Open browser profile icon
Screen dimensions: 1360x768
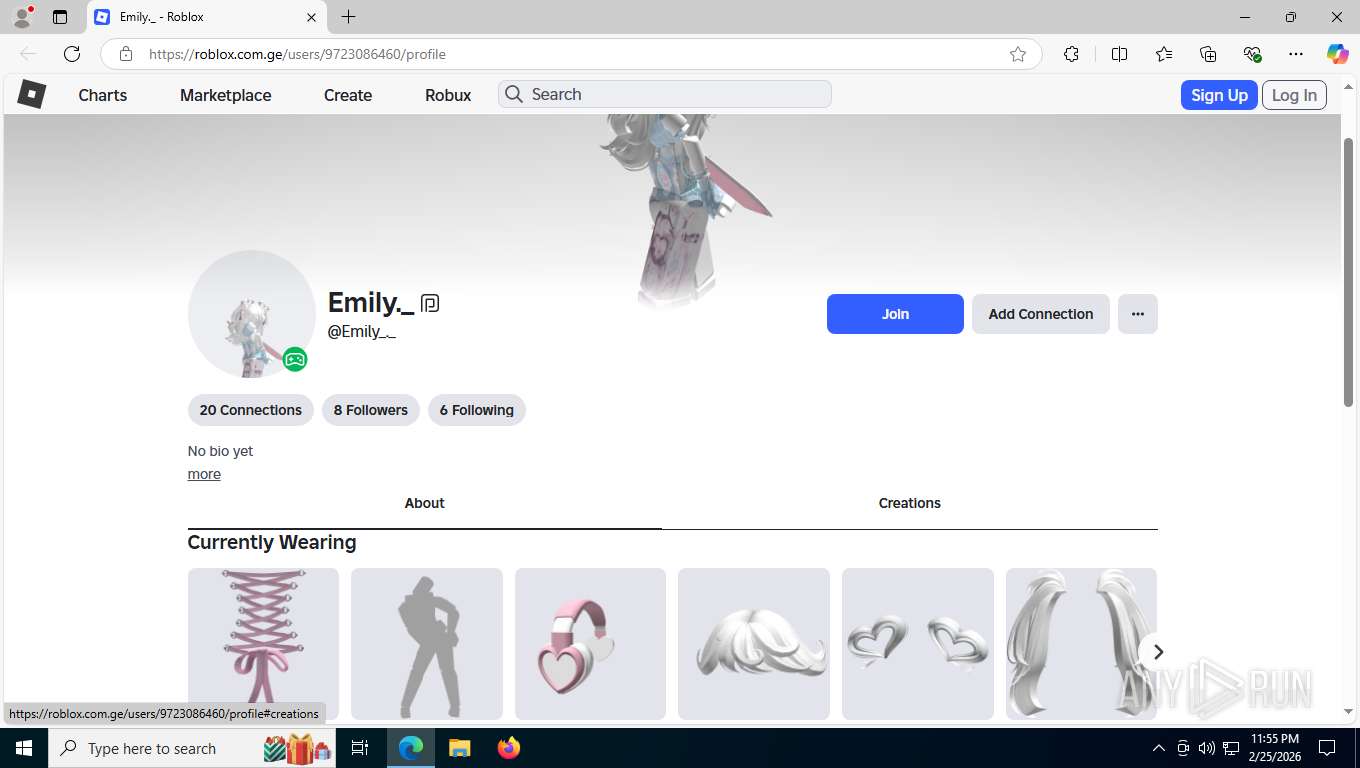click(21, 17)
